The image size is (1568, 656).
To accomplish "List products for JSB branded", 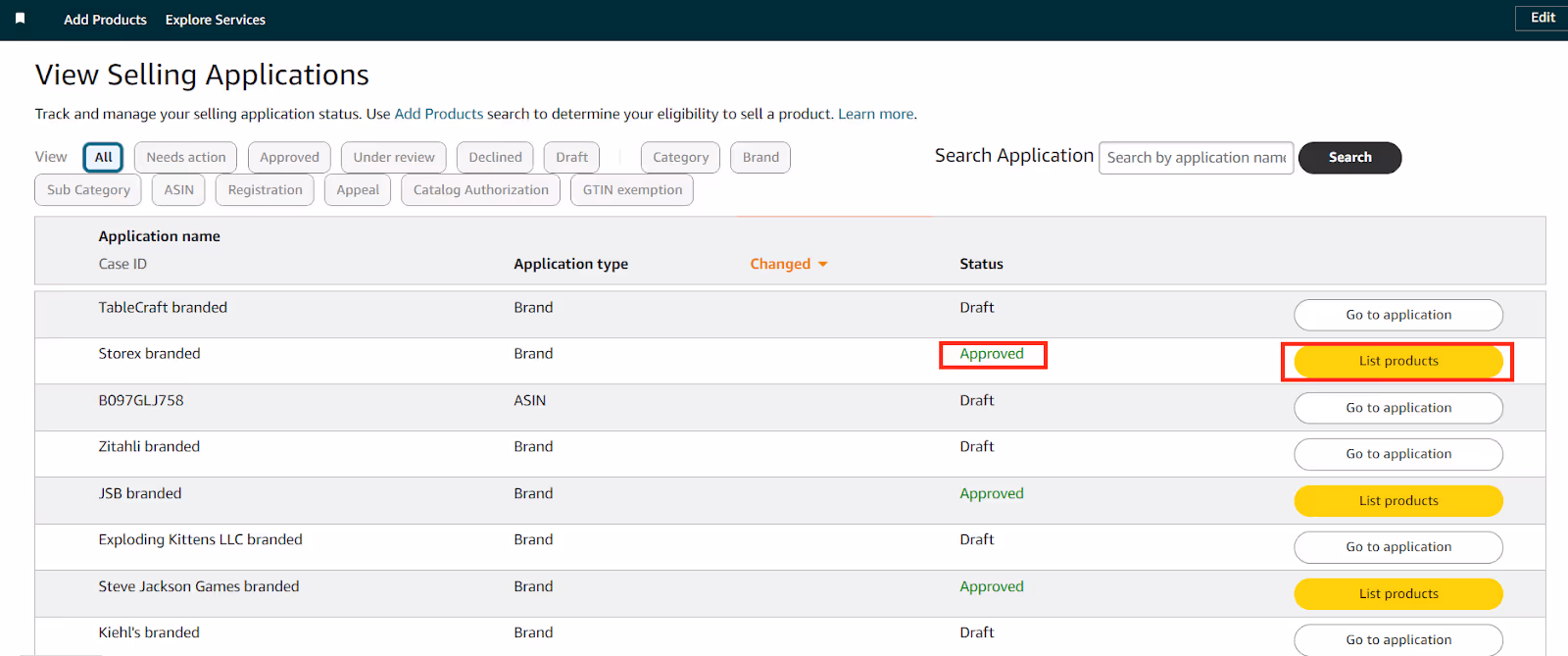I will pyautogui.click(x=1398, y=501).
